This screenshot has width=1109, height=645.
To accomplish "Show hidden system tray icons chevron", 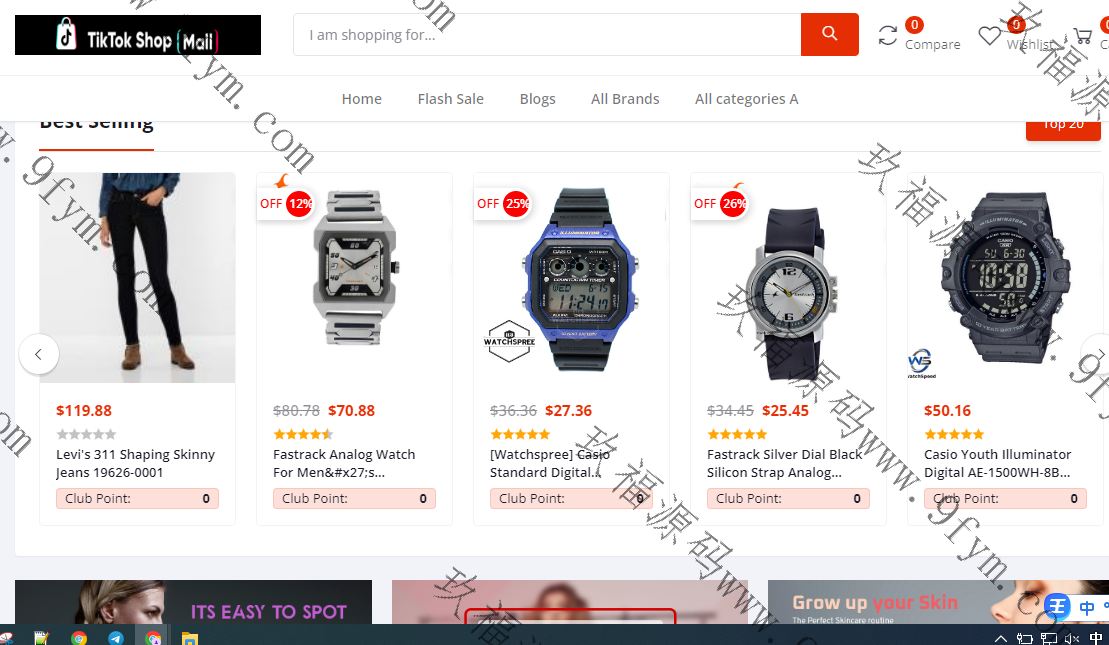I will 1000,638.
